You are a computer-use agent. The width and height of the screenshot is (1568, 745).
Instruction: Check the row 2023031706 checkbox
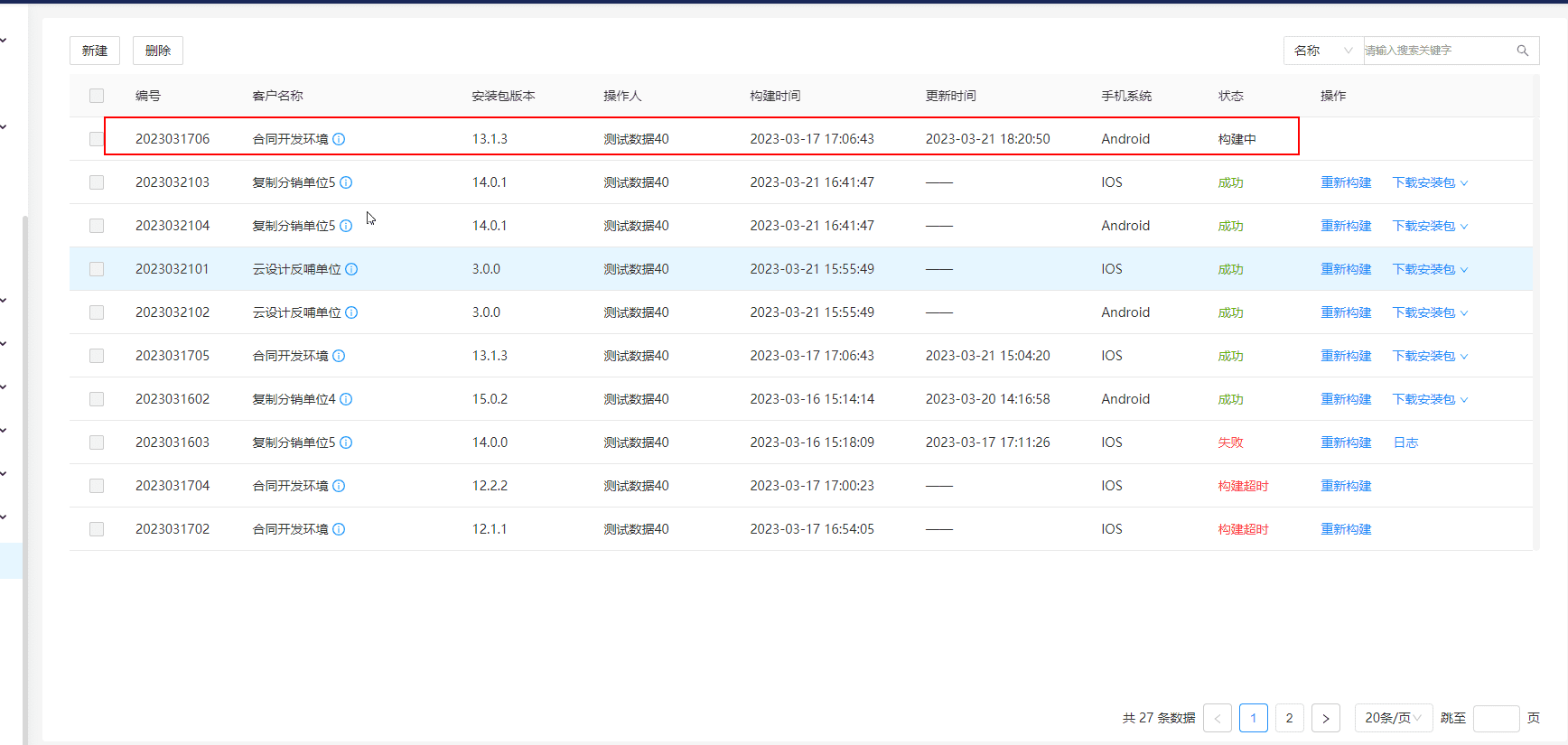point(97,139)
